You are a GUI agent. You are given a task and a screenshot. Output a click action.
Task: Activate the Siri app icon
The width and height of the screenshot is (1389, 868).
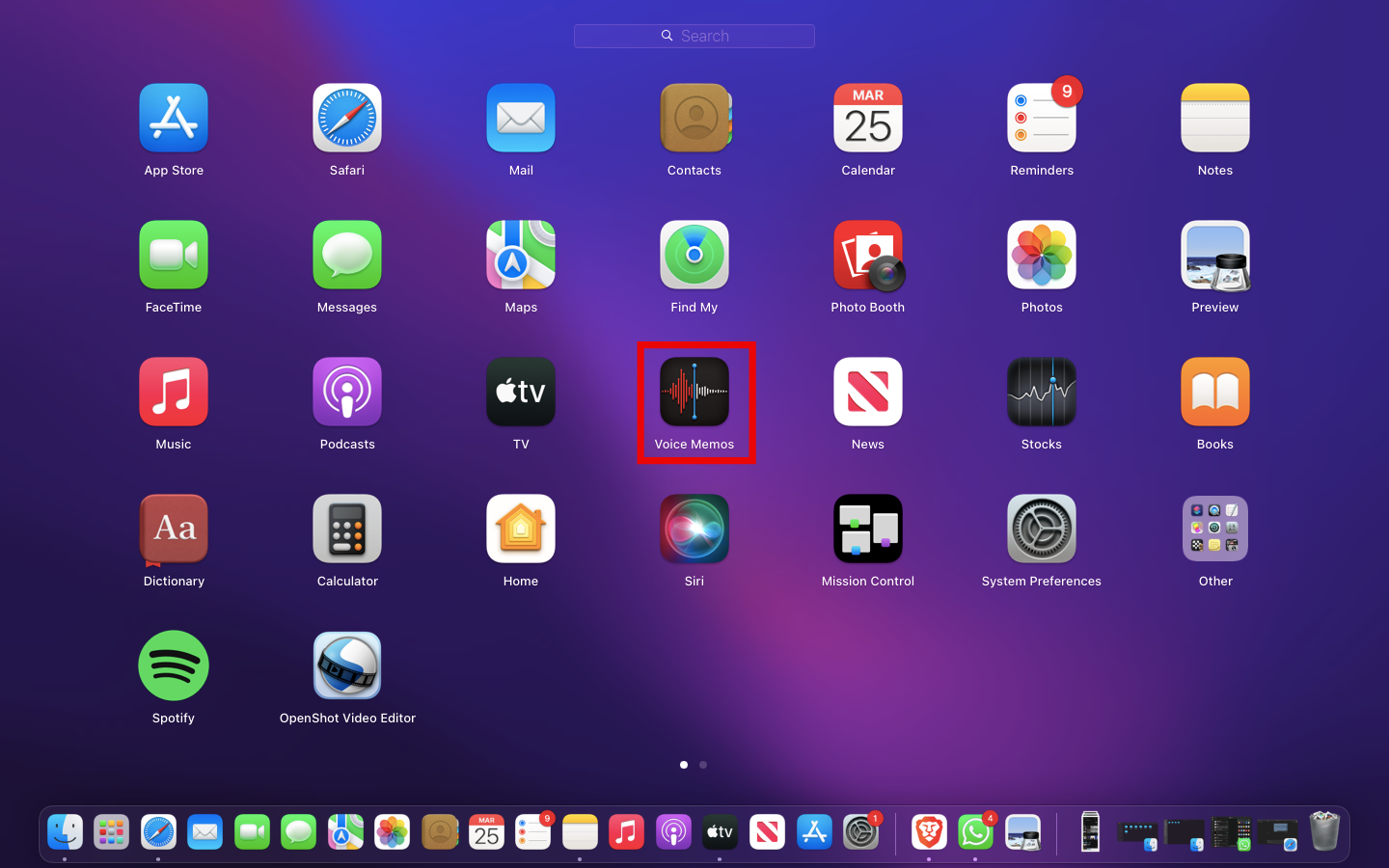[x=694, y=529]
